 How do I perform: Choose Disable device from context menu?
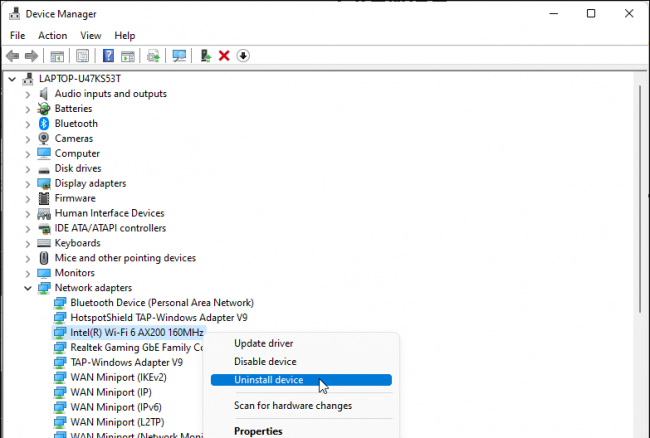click(301, 362)
